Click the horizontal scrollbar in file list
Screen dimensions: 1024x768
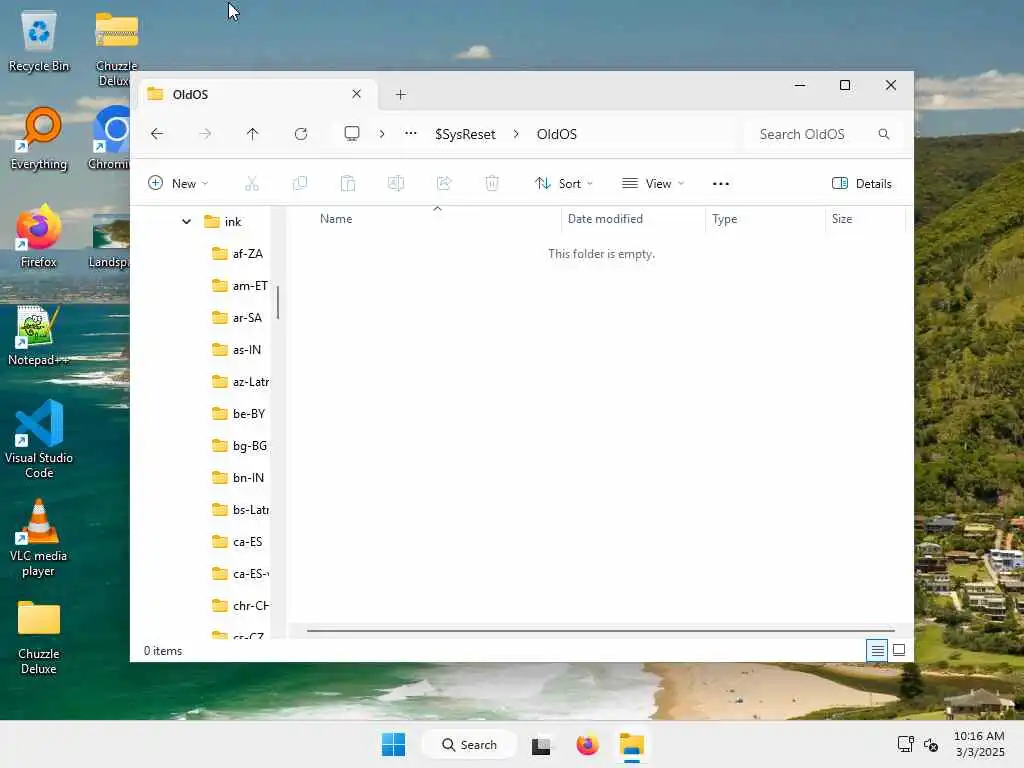[600, 631]
